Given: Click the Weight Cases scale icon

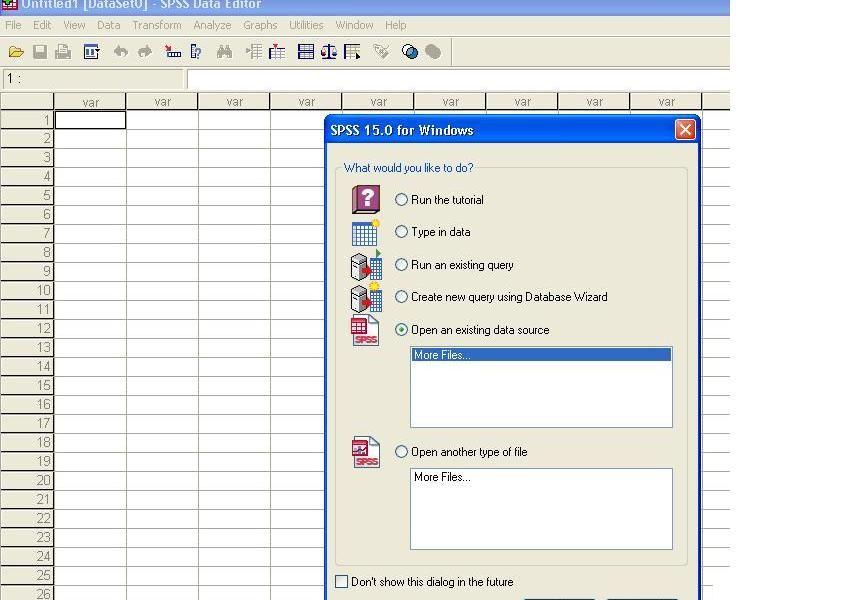Looking at the screenshot, I should pyautogui.click(x=329, y=52).
